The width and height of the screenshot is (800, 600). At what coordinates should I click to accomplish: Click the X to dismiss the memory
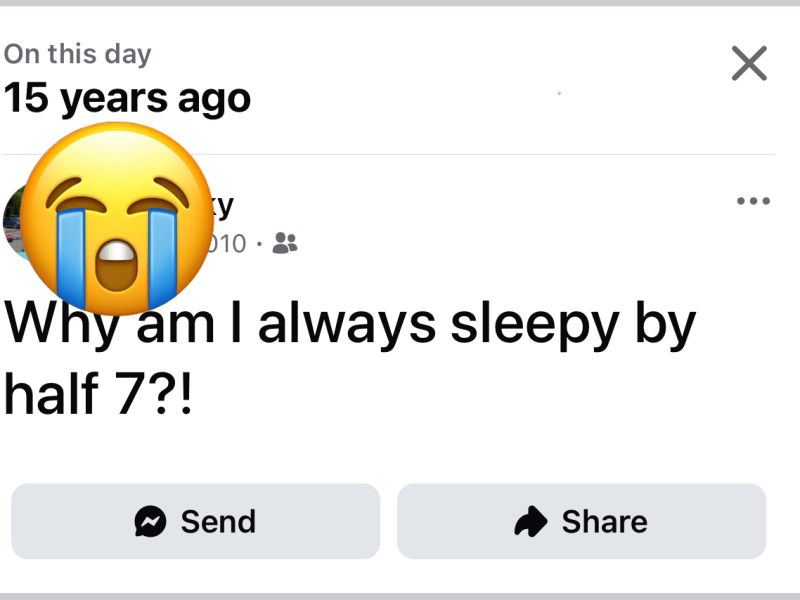click(x=748, y=63)
